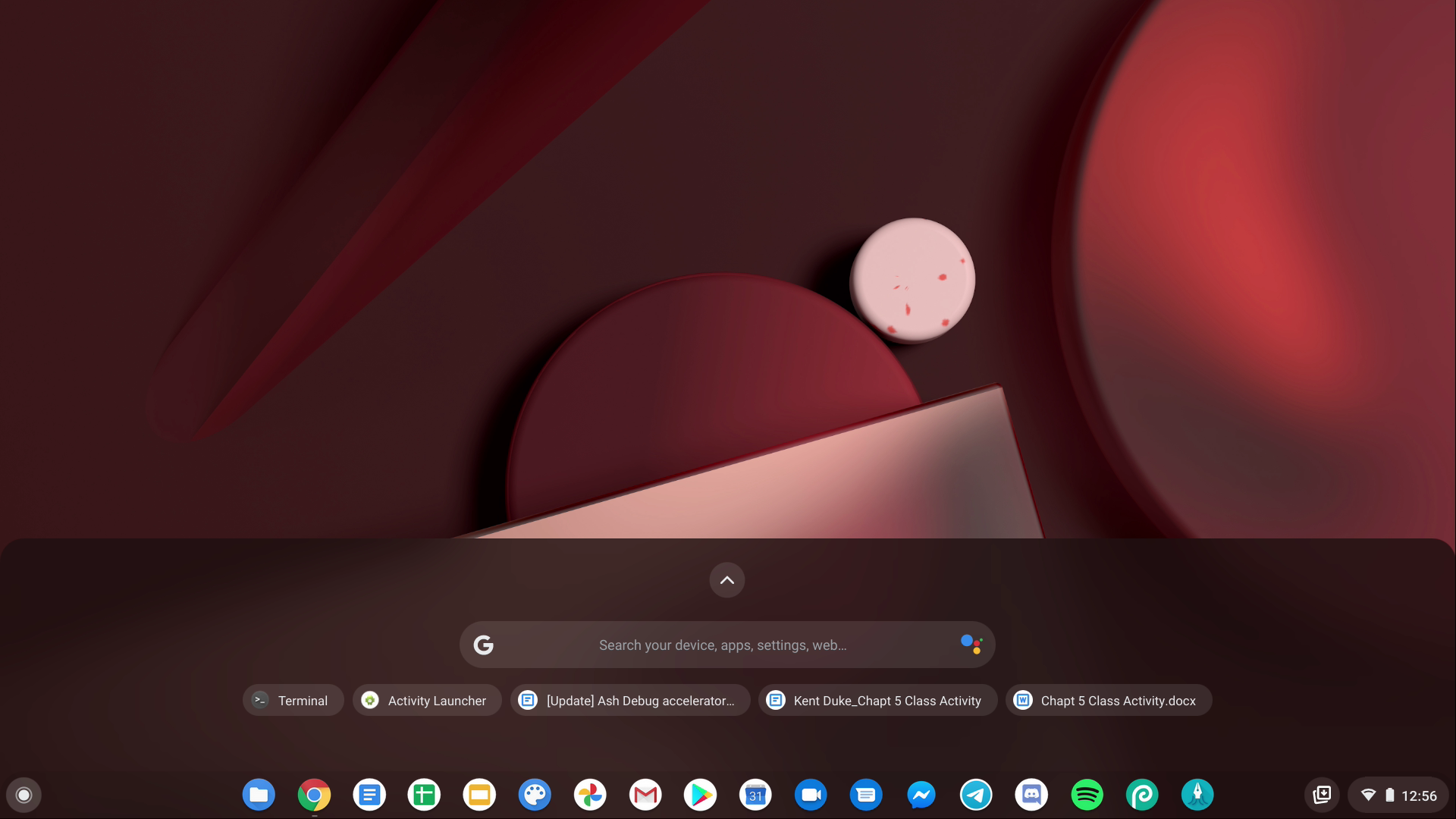Launch Chrome Canvas drawing app

coord(535,794)
